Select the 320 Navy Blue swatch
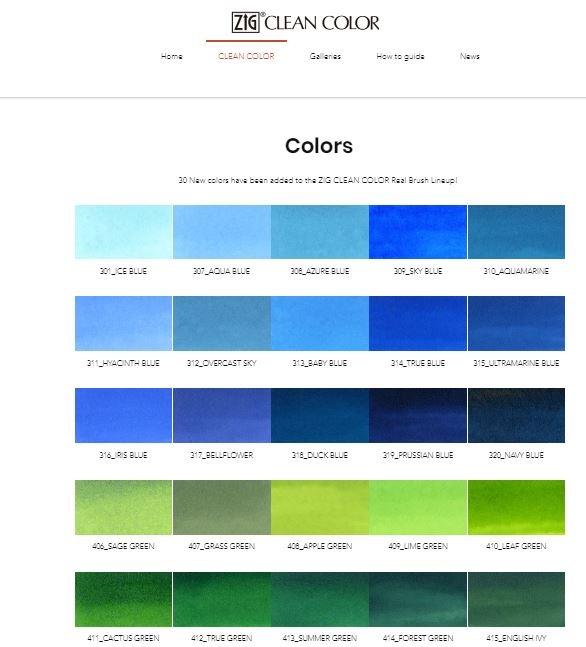The height and width of the screenshot is (647, 586). click(516, 416)
